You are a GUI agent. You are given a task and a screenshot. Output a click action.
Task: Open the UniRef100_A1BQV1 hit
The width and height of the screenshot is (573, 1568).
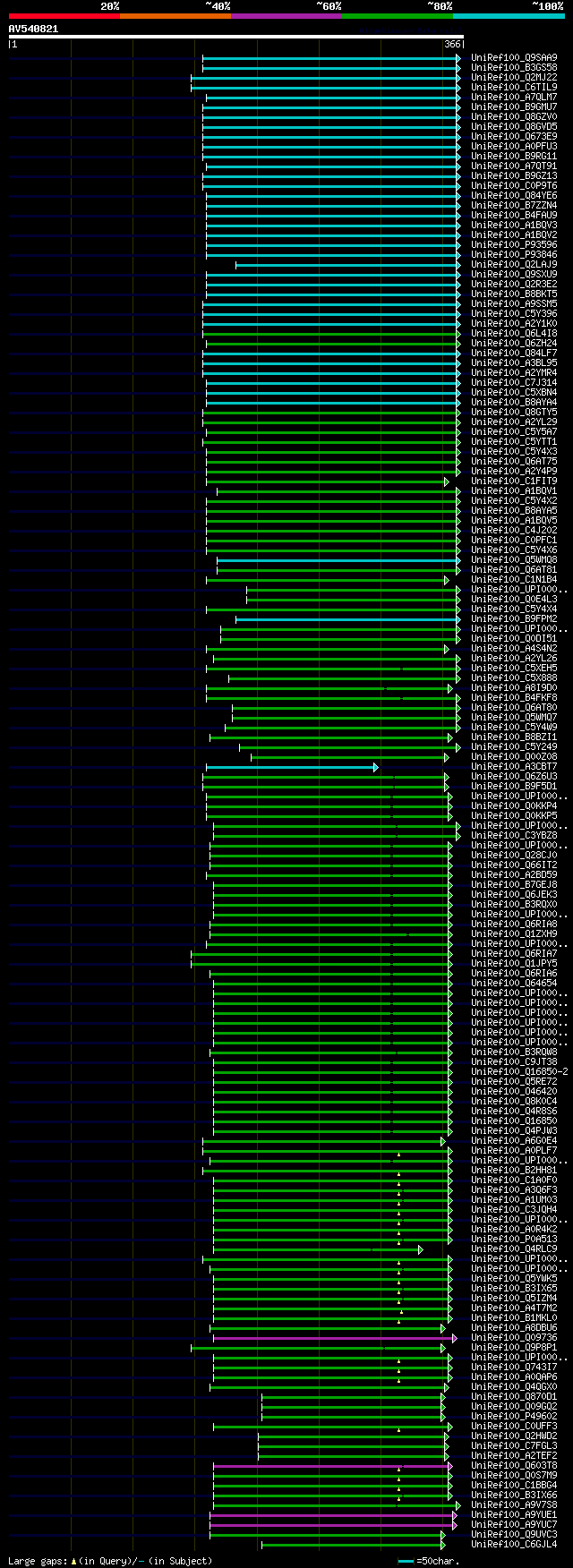point(514,491)
